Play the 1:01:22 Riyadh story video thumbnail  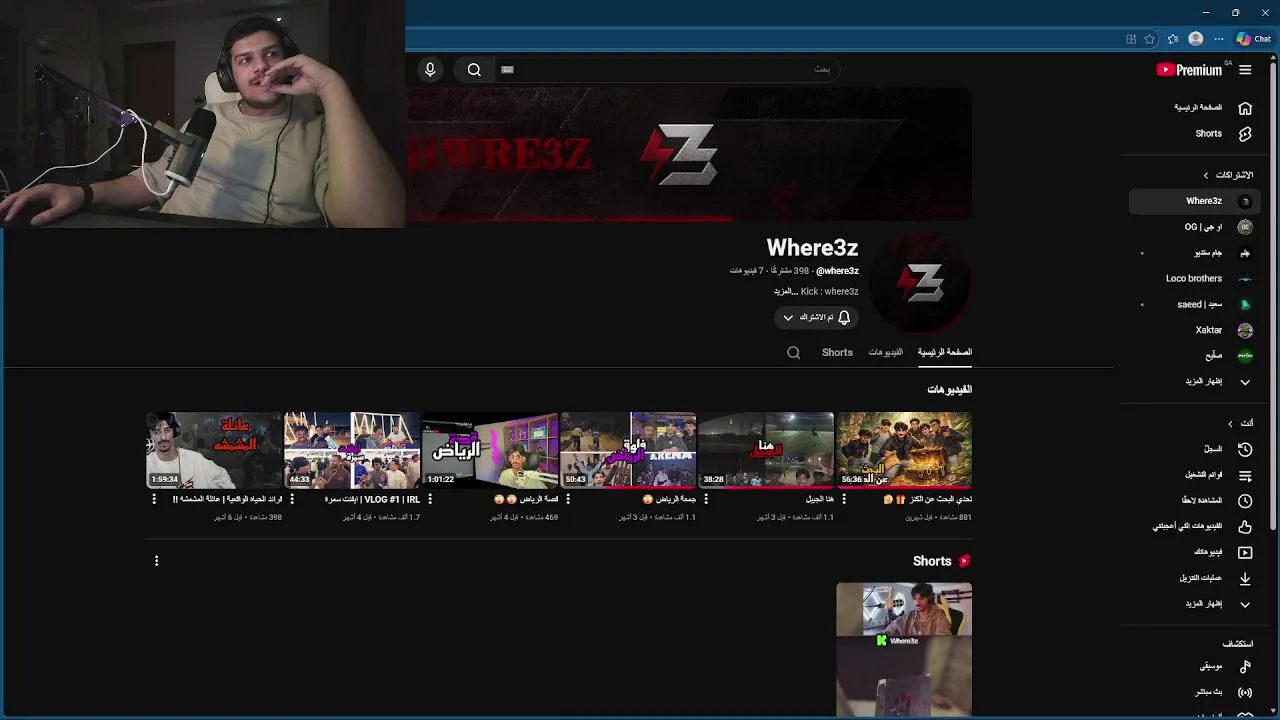pos(490,450)
